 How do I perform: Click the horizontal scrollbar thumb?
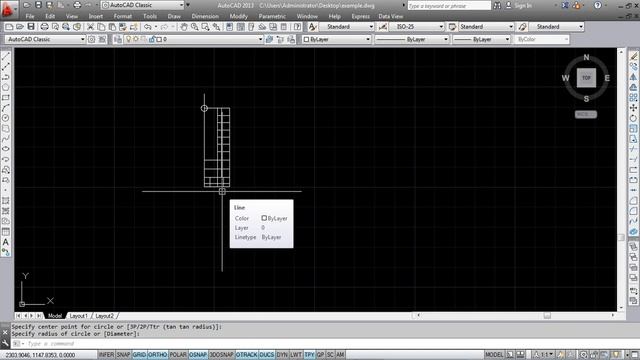point(547,316)
